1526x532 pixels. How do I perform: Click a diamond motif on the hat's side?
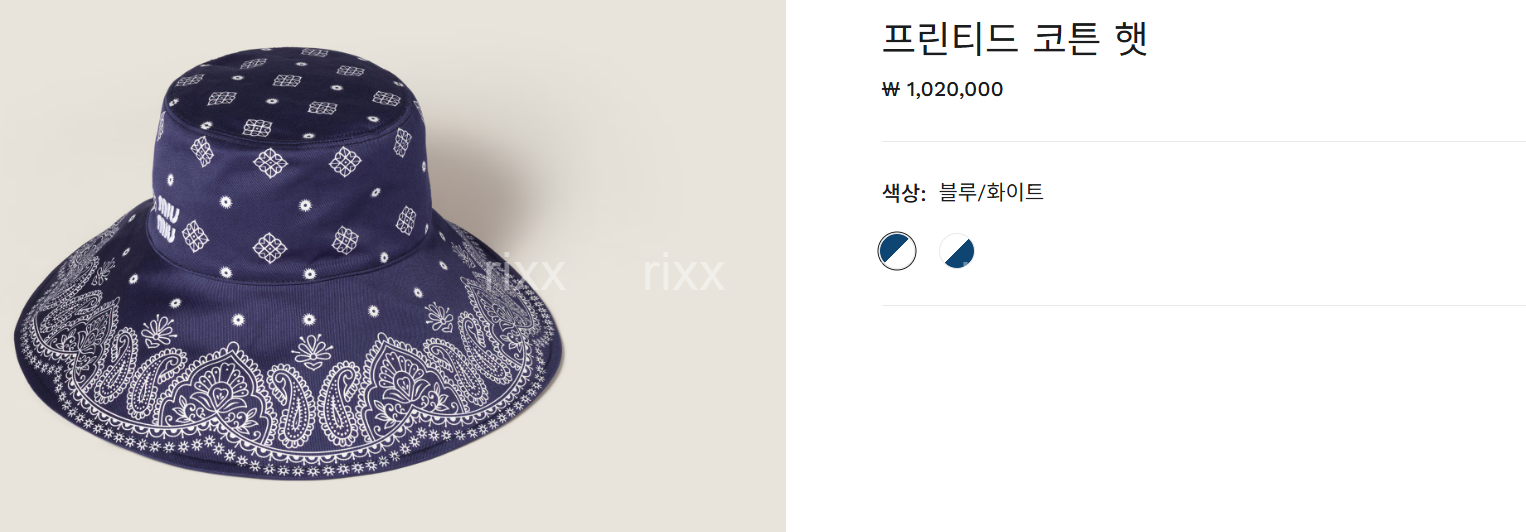(x=270, y=245)
